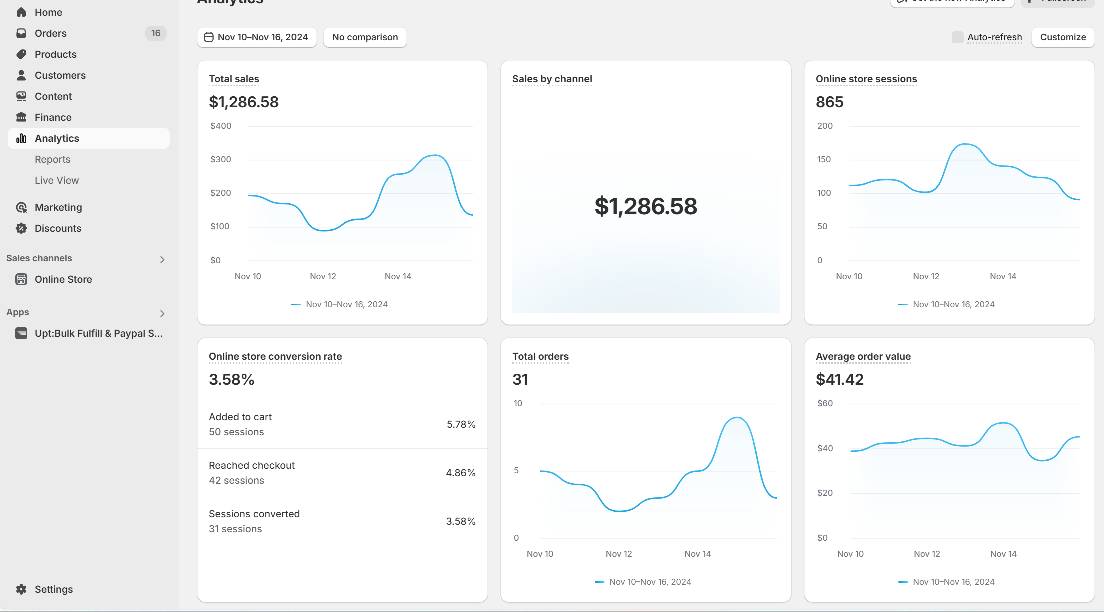Image resolution: width=1104 pixels, height=612 pixels.
Task: Click the Discounts badge icon
Action: 21,228
